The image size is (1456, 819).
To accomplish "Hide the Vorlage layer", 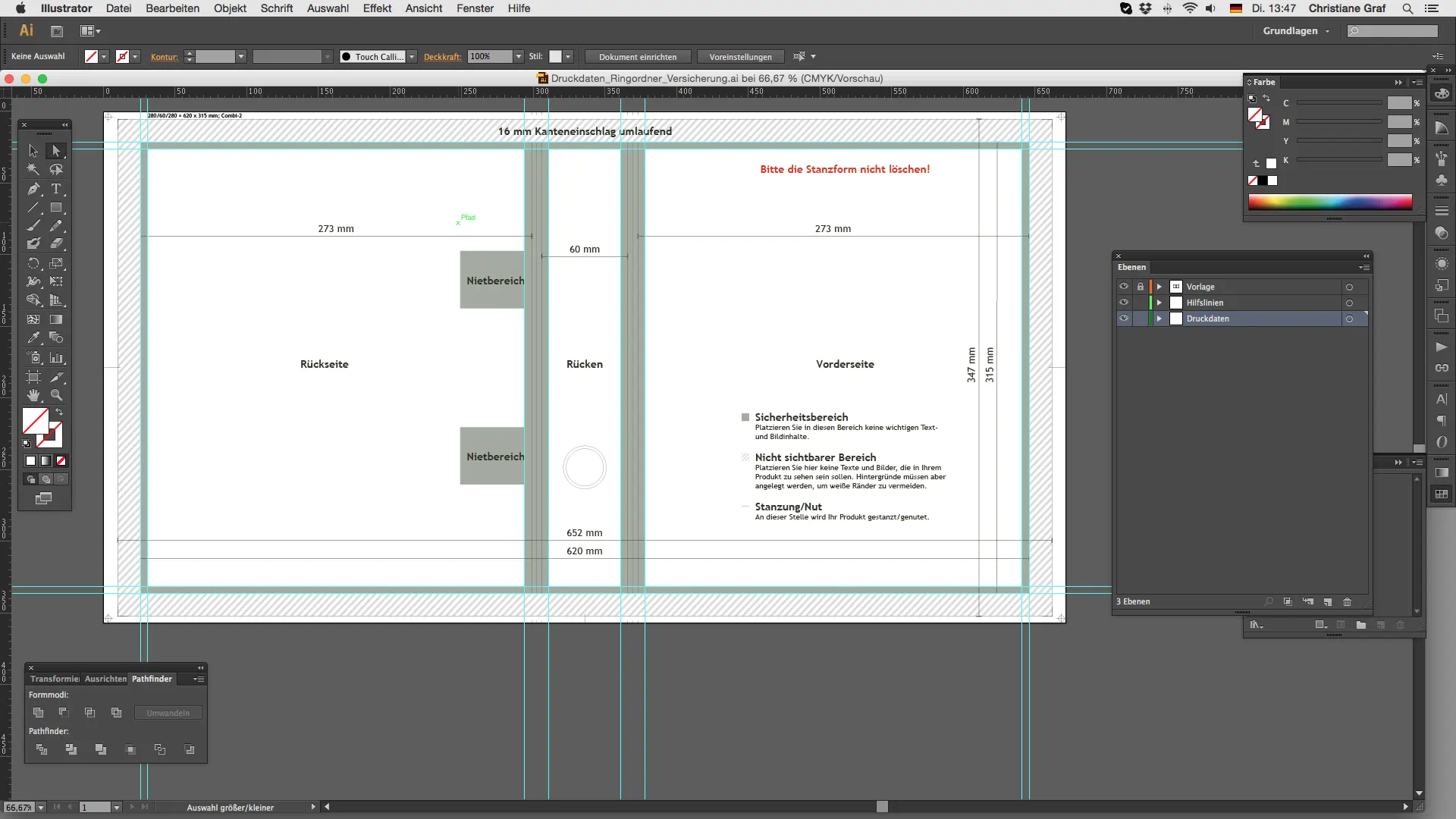I will tap(1123, 287).
